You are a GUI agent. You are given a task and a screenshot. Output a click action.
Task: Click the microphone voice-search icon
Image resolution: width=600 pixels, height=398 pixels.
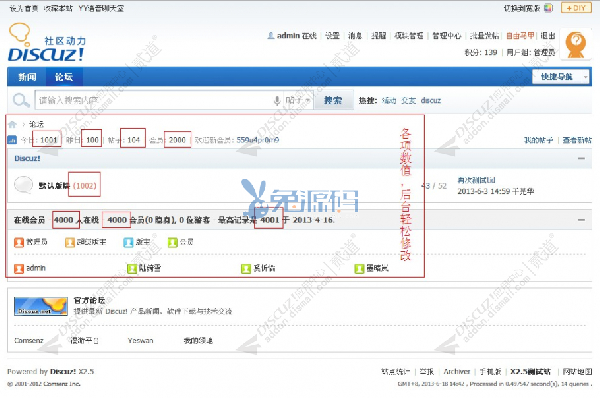(x=277, y=101)
